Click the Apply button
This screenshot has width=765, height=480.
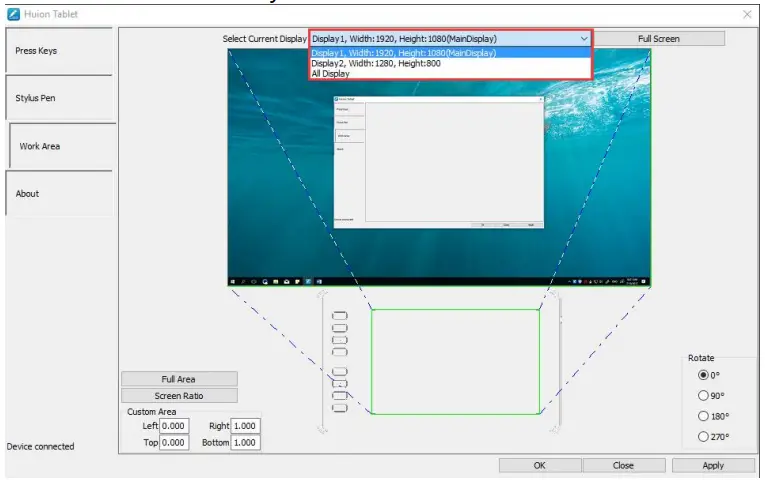tap(713, 465)
